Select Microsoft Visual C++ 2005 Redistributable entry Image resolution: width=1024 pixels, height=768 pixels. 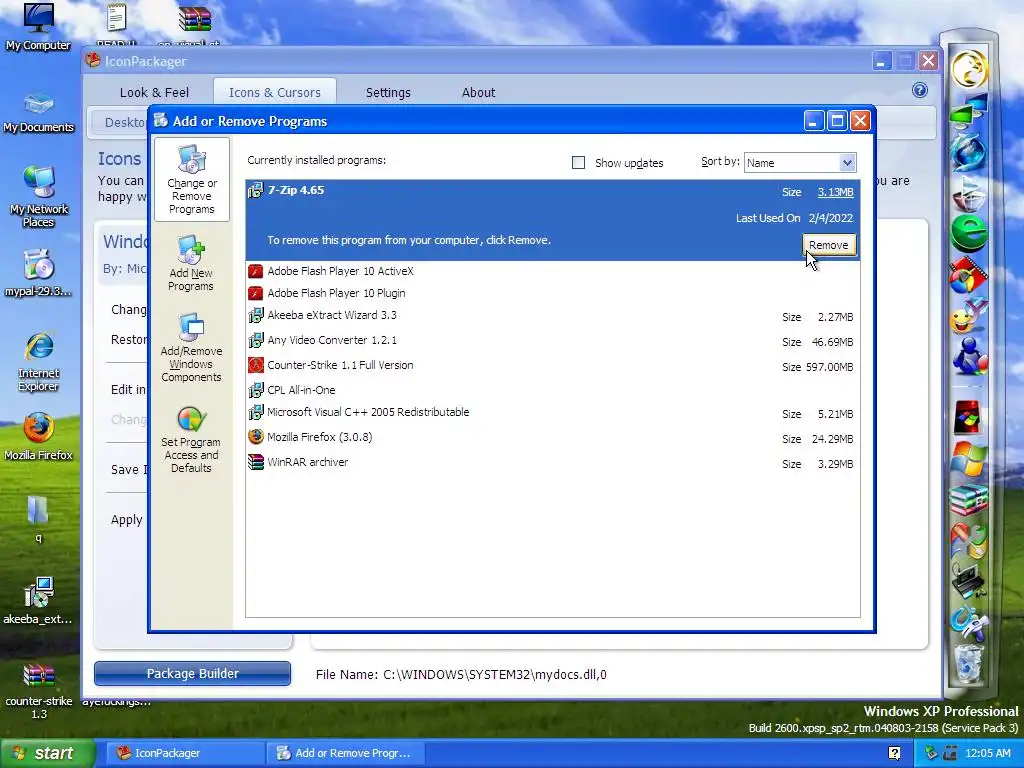tap(552, 413)
